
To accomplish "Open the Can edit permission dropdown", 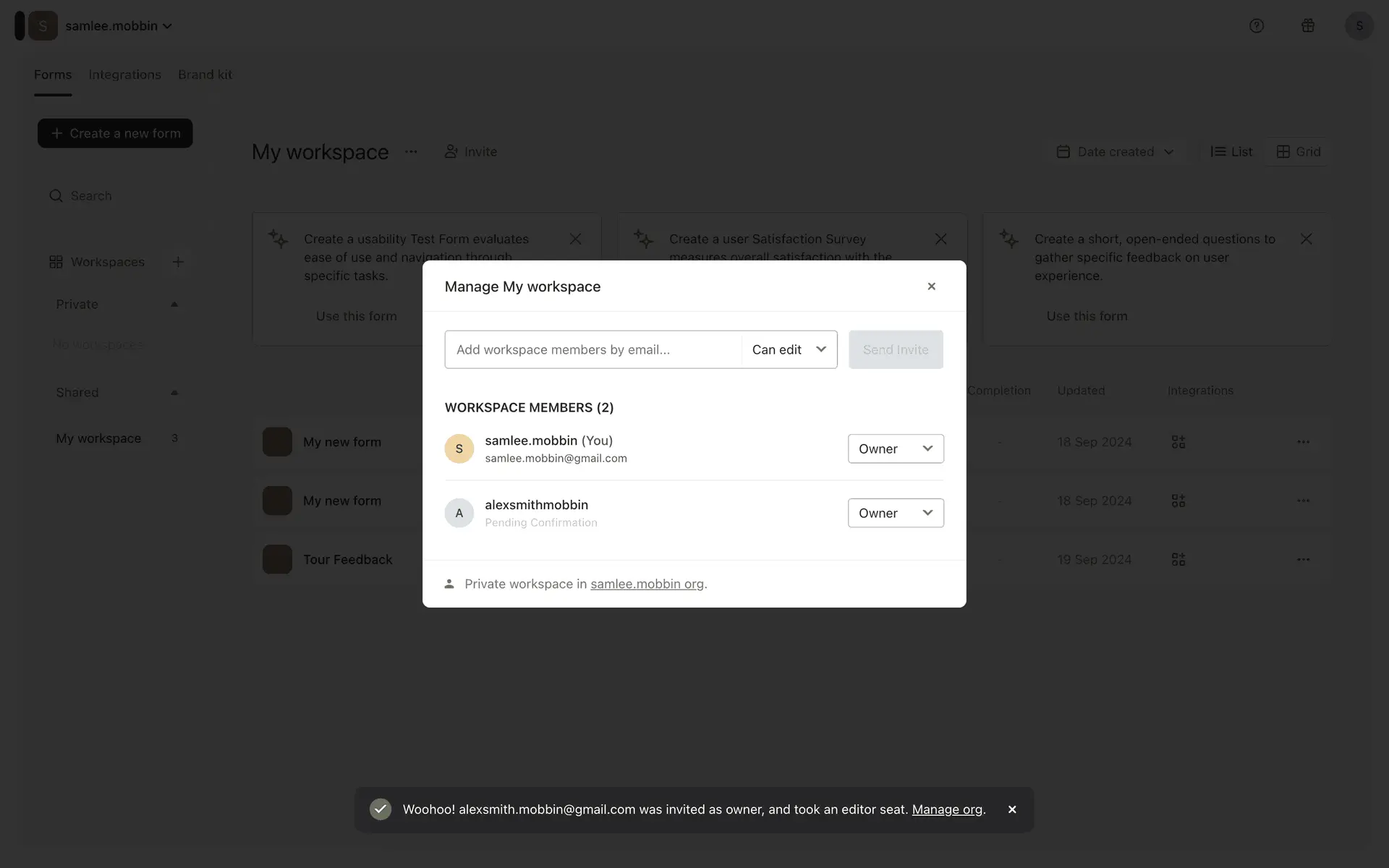I will pyautogui.click(x=789, y=349).
